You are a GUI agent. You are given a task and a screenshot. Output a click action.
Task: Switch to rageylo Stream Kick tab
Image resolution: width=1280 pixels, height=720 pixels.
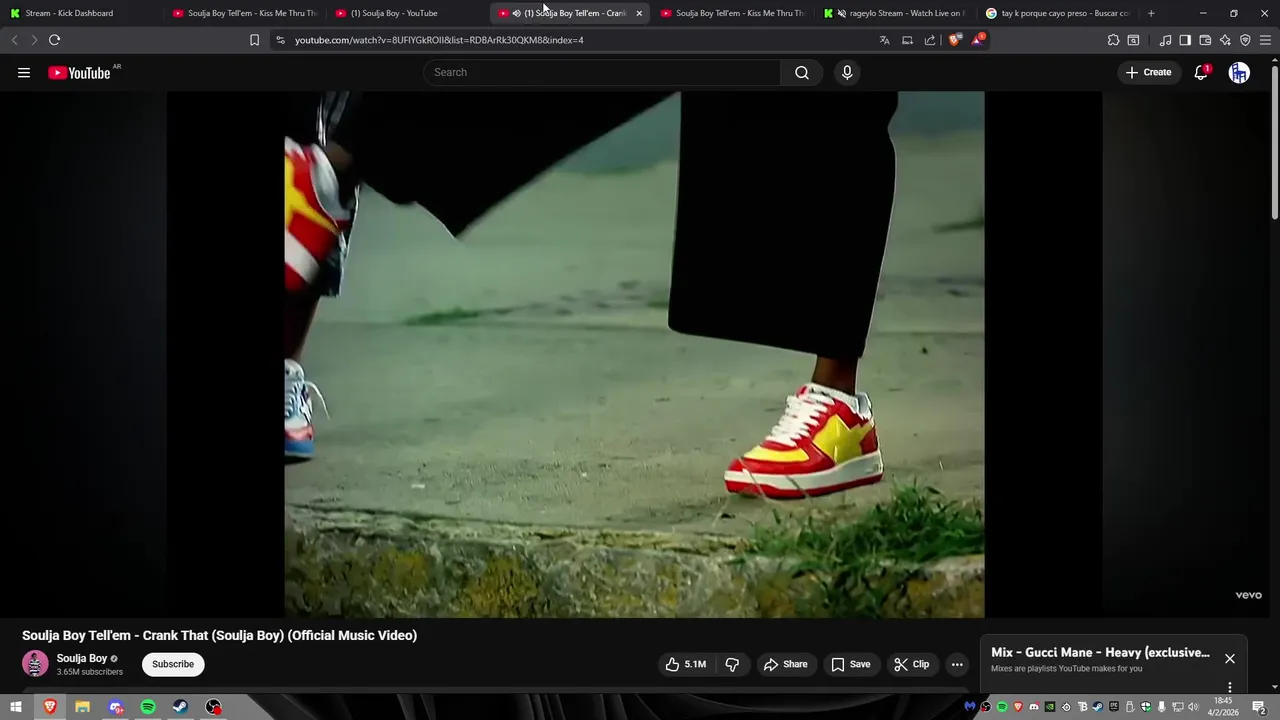(895, 13)
